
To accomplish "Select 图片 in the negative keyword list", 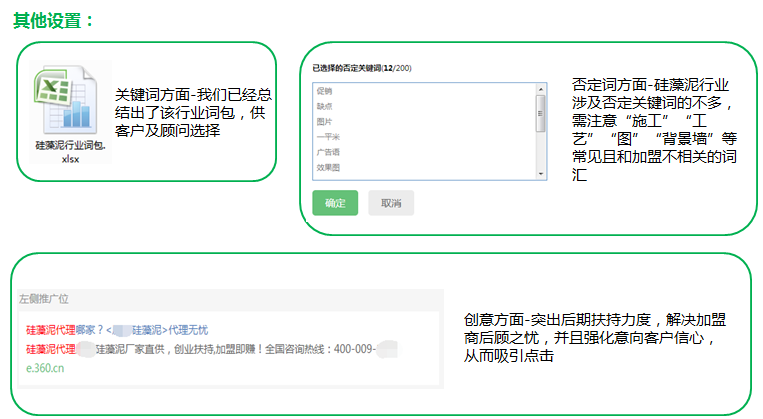I will pyautogui.click(x=325, y=121).
